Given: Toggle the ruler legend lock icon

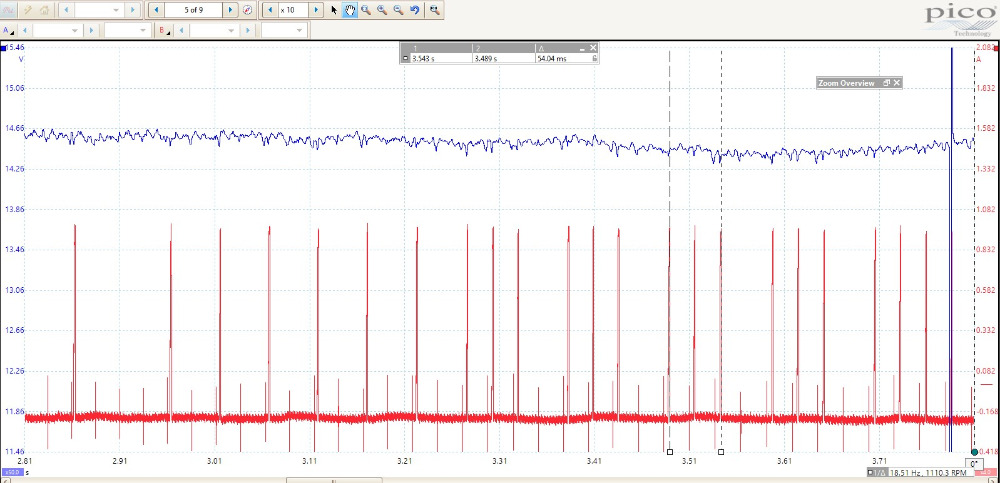Looking at the screenshot, I should 595,59.
